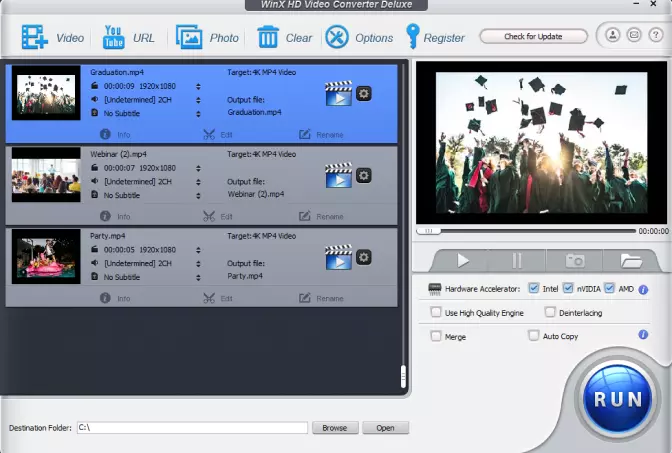Take a snapshot with camera button
Screen dimensions: 672x453
tap(574, 261)
